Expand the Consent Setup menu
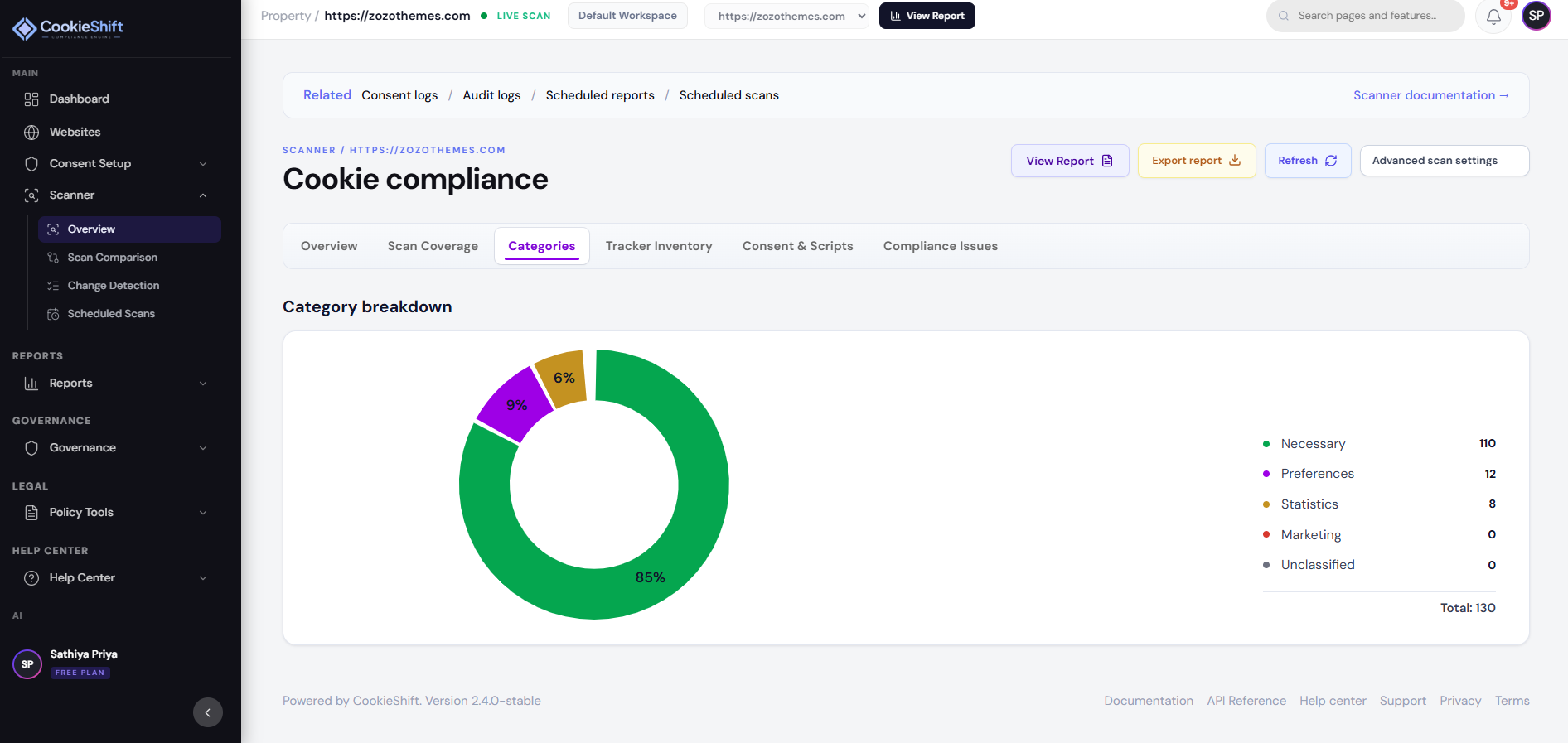 203,164
